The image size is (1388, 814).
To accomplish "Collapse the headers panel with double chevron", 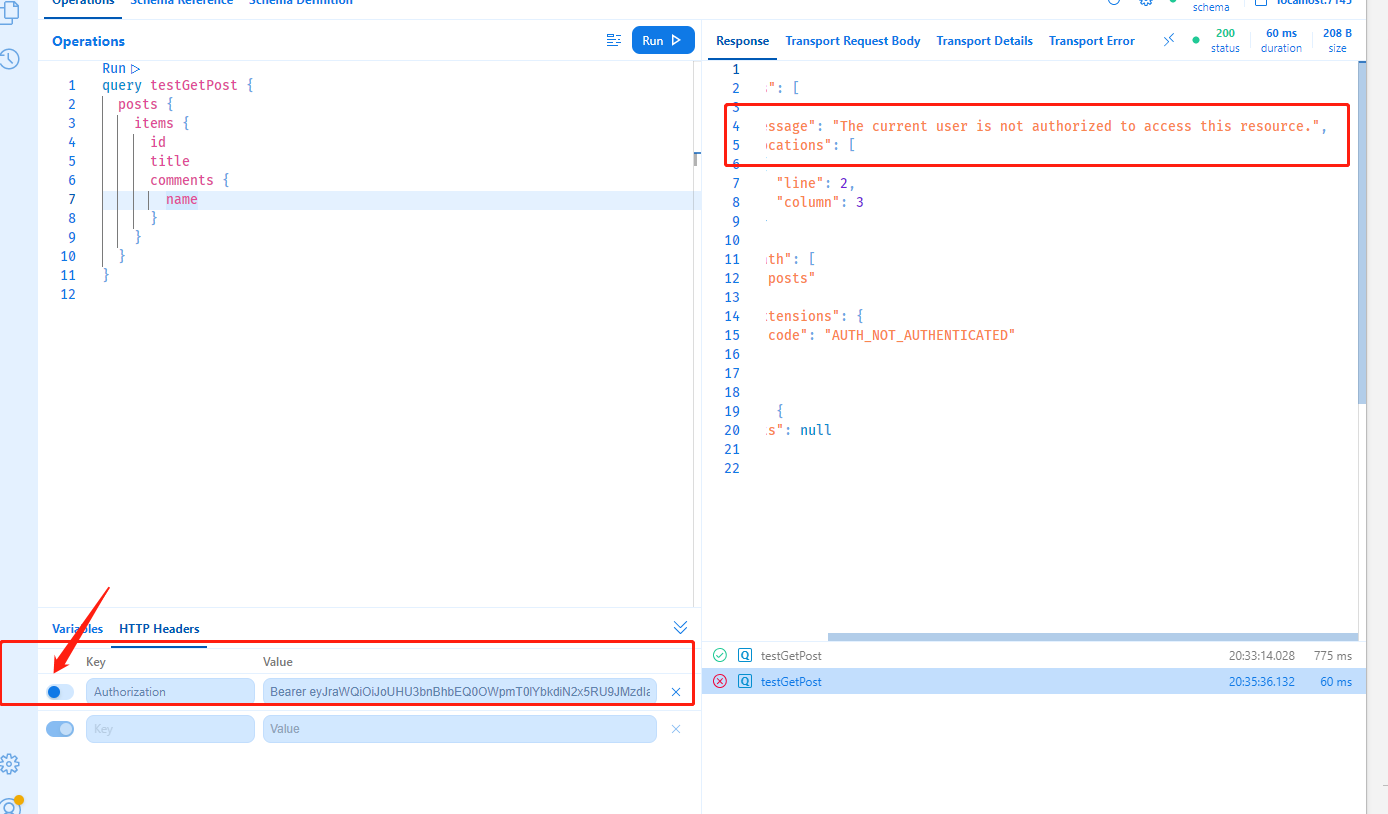I will (681, 627).
